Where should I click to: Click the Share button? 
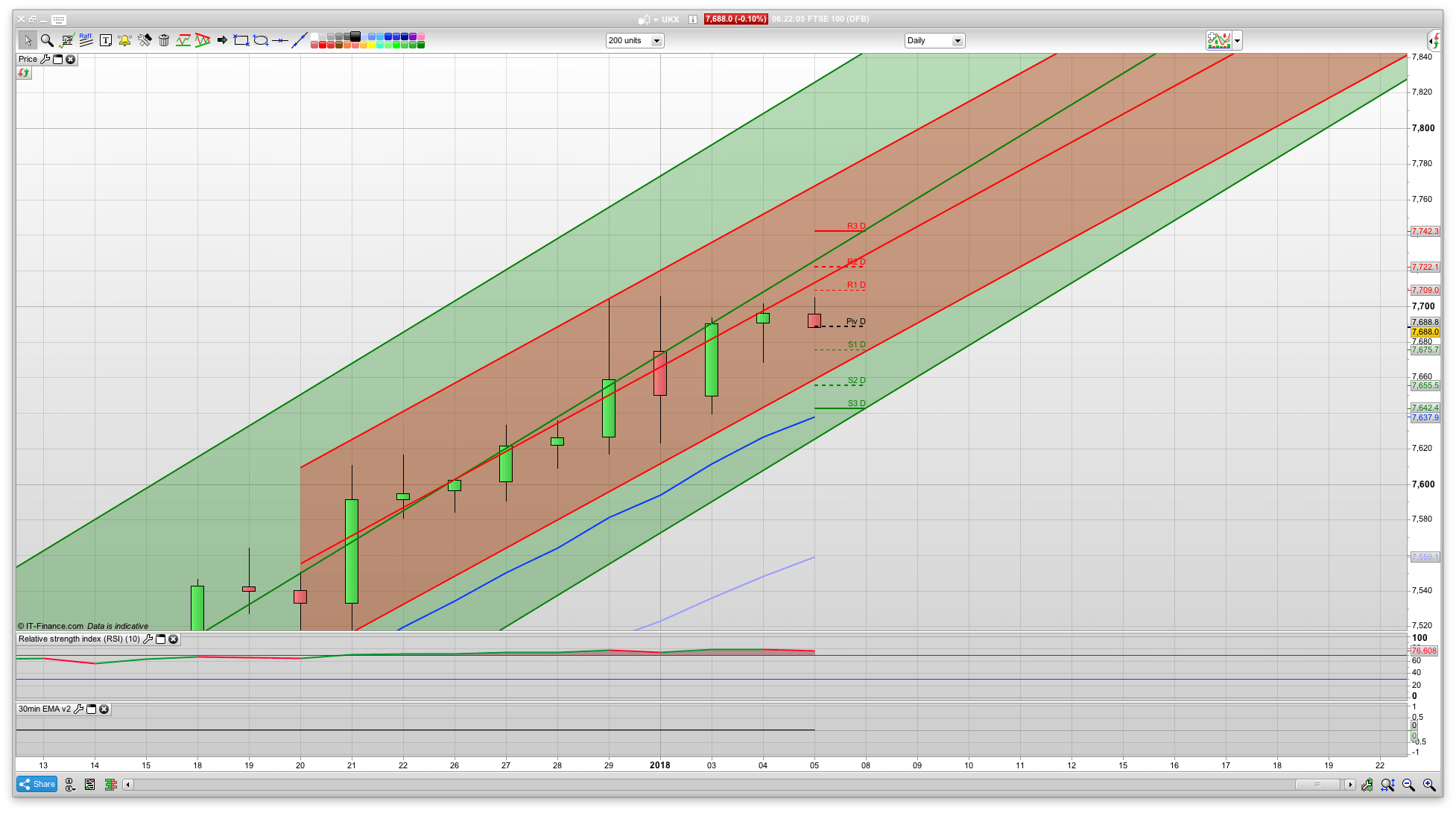[x=37, y=784]
